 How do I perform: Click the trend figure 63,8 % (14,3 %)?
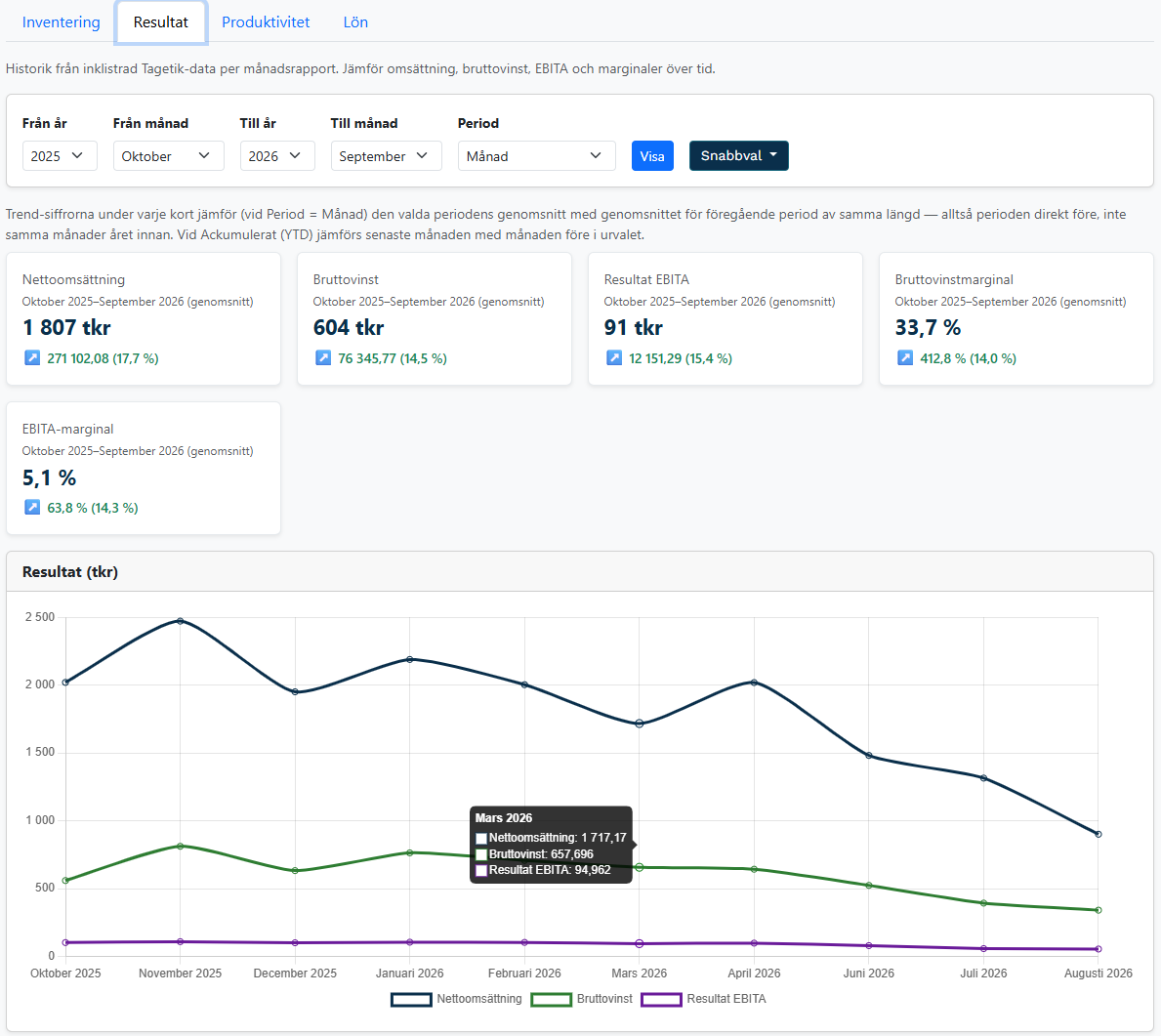[93, 508]
